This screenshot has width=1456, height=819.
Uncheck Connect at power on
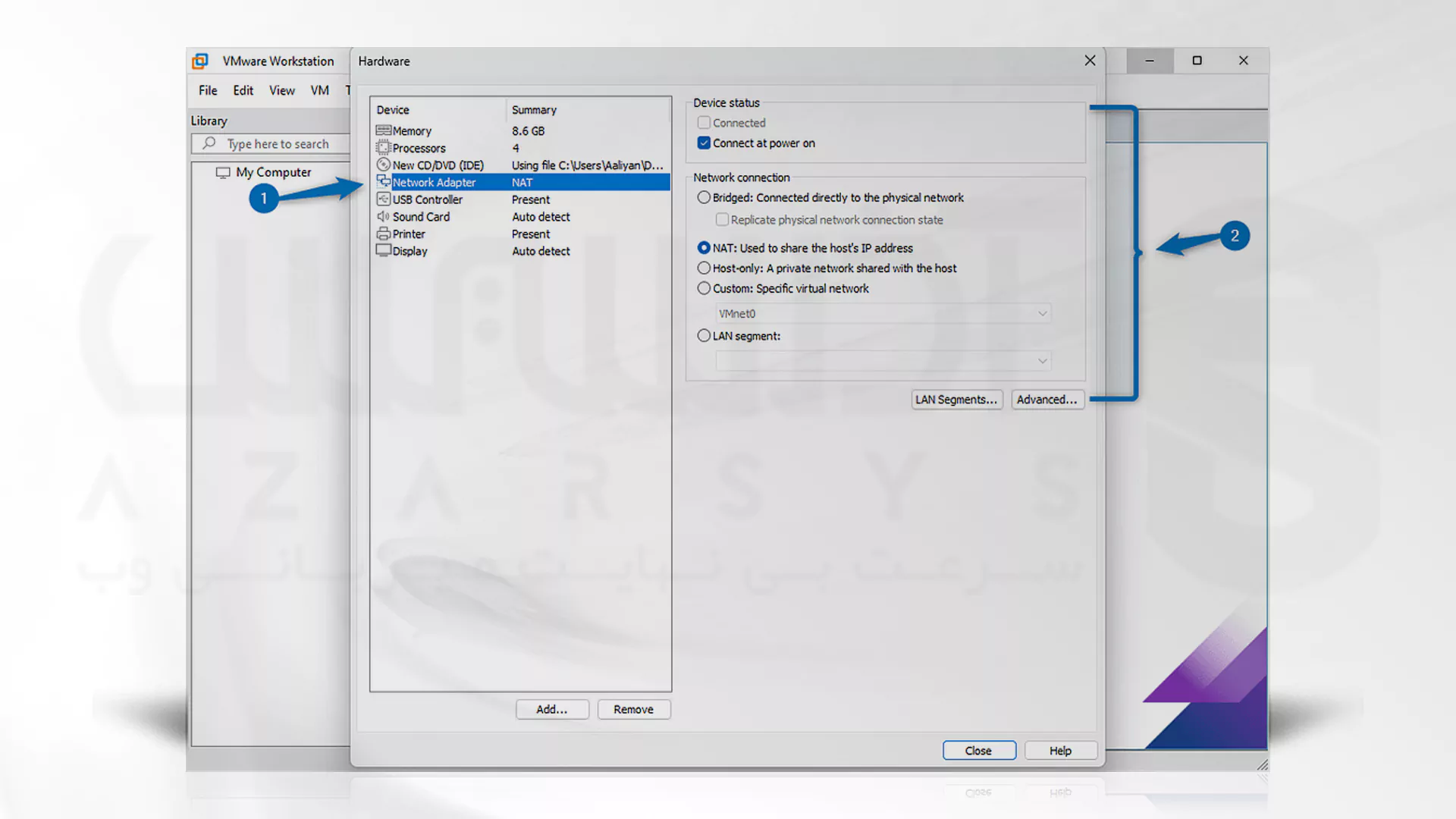pos(704,143)
